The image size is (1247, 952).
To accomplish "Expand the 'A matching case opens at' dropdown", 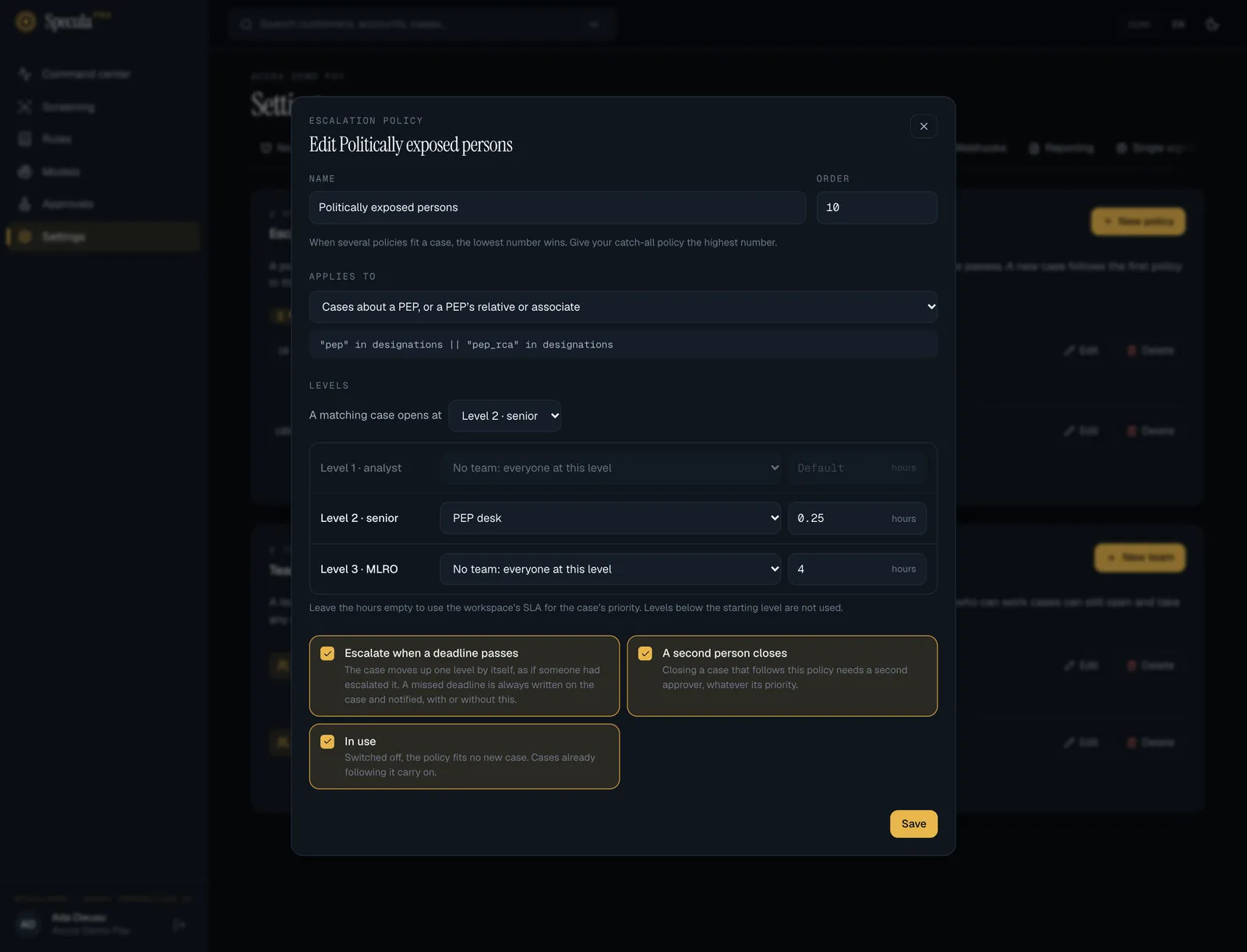I will (x=504, y=416).
